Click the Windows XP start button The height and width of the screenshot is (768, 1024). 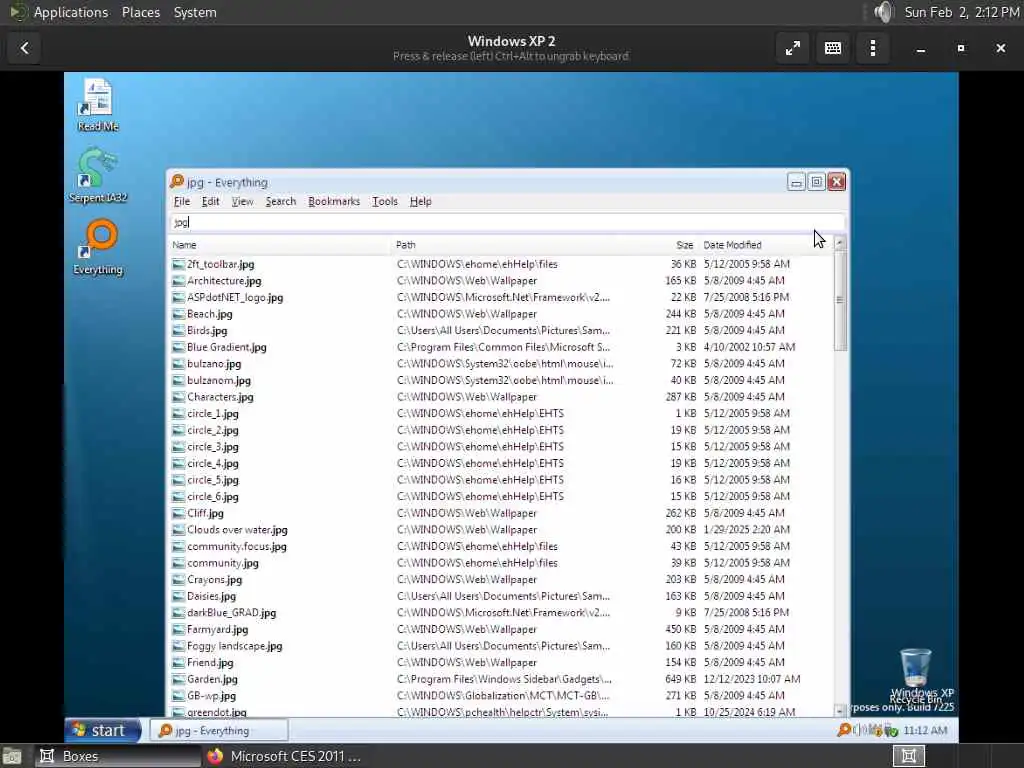point(103,730)
